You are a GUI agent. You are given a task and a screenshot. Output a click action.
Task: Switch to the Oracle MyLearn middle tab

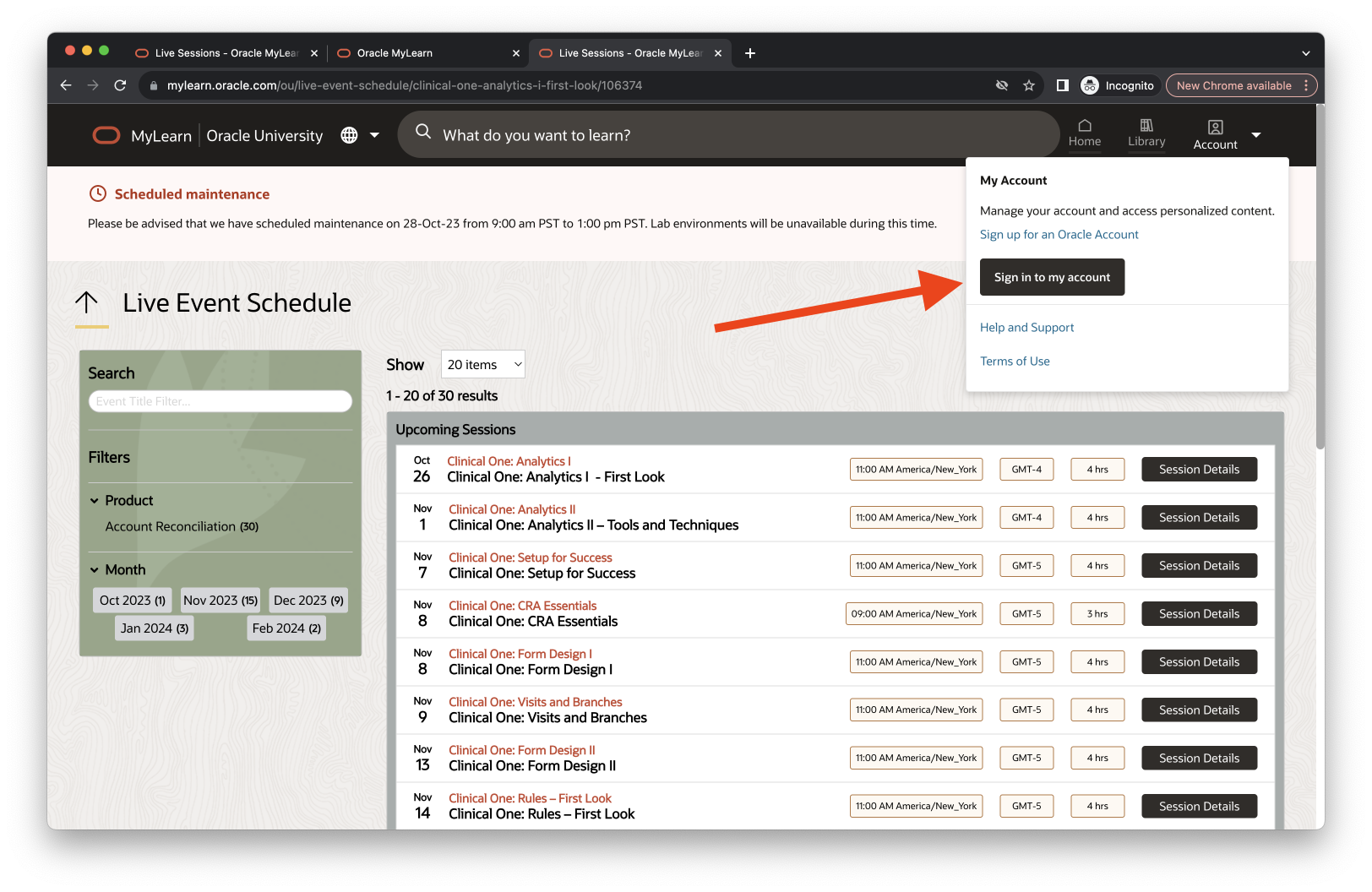click(x=427, y=53)
